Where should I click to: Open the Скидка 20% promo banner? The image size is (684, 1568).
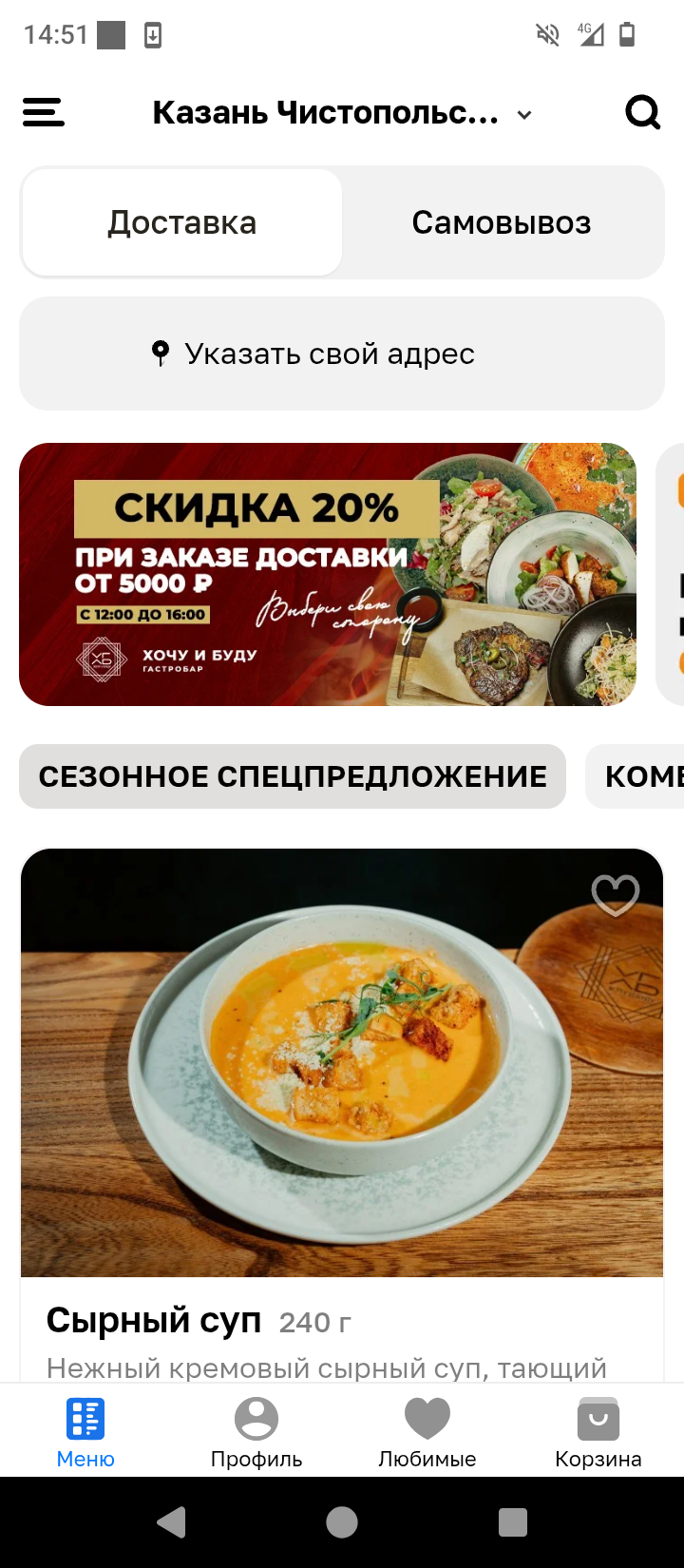click(328, 574)
